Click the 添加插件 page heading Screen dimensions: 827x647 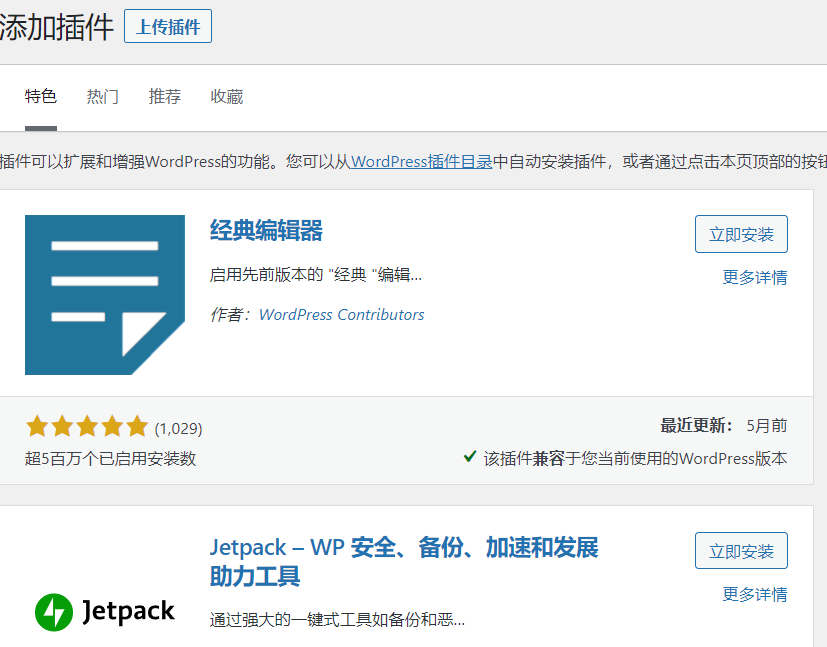[56, 26]
